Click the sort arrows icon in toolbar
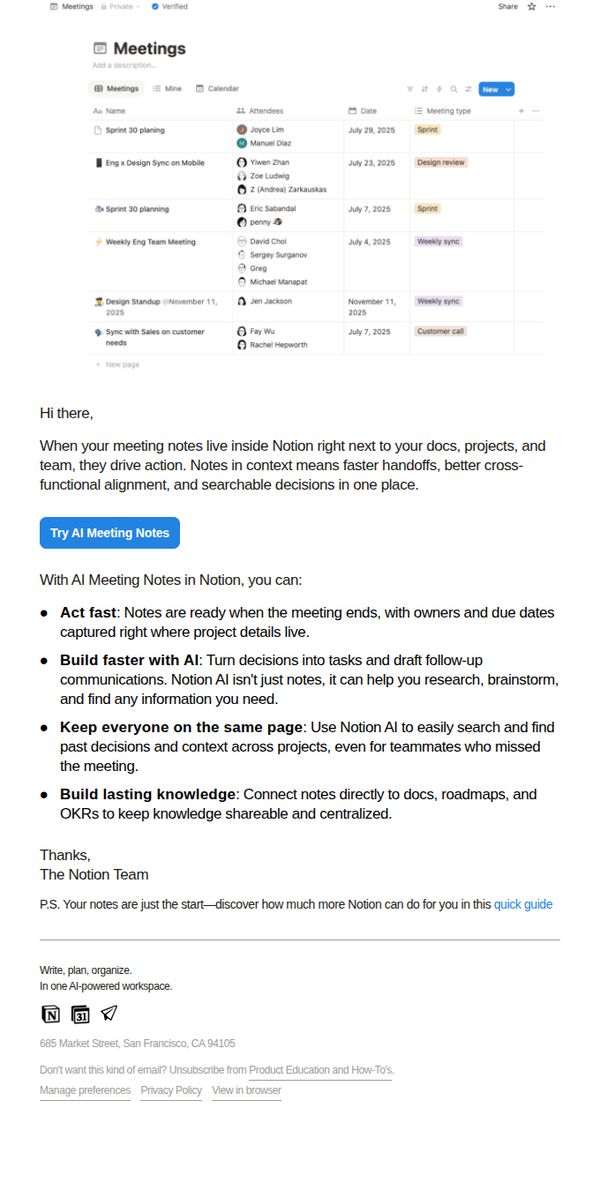The width and height of the screenshot is (600, 1198). tap(425, 89)
